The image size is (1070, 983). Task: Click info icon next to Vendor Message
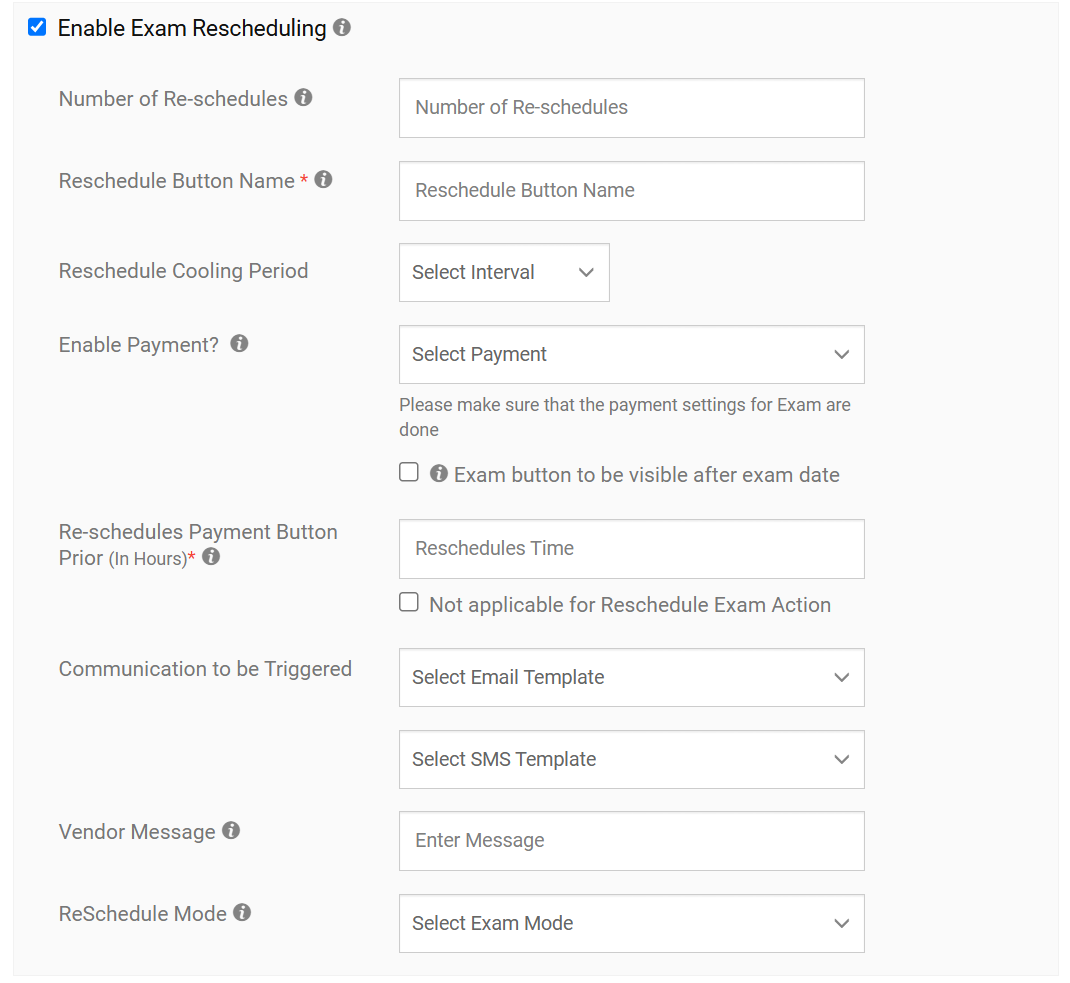click(231, 830)
